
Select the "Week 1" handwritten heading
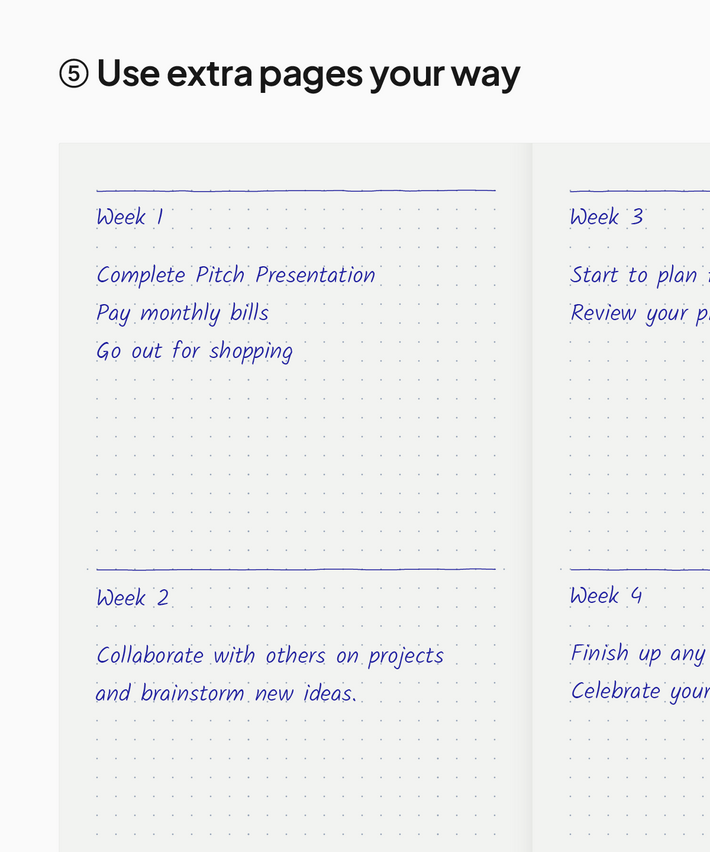coord(130,217)
